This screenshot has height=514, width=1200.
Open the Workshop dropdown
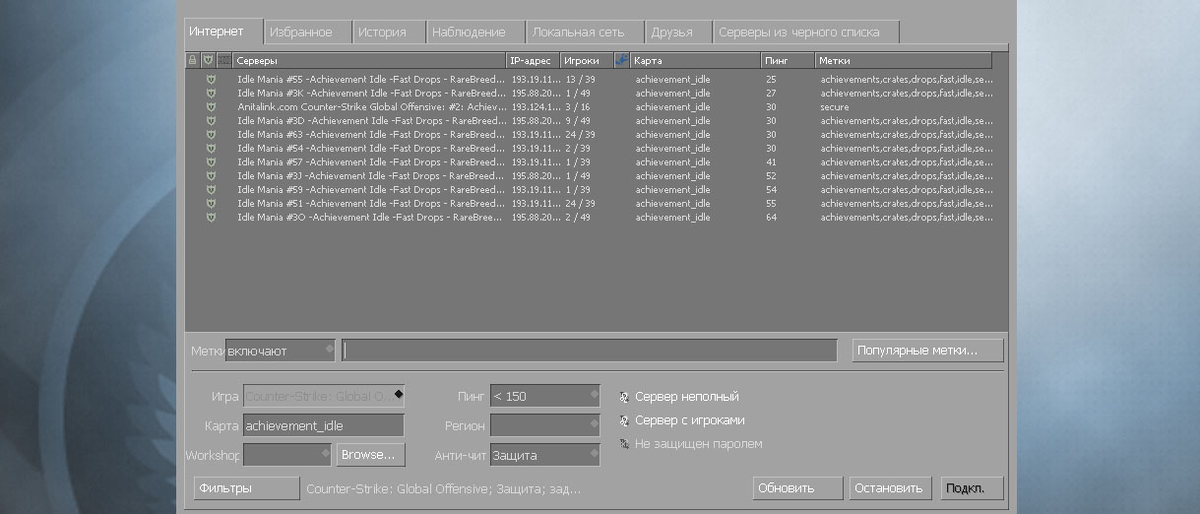coord(288,455)
